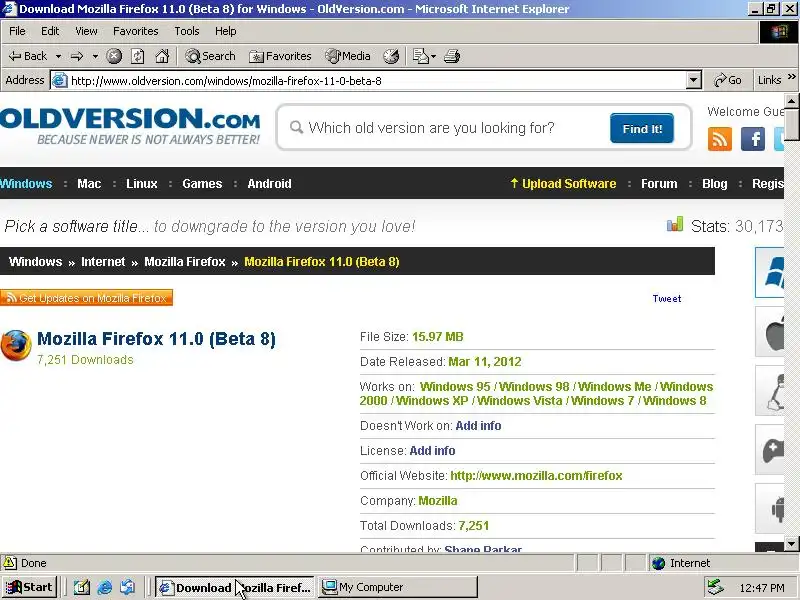Click the Upload Software link
The width and height of the screenshot is (800, 600).
tap(563, 184)
